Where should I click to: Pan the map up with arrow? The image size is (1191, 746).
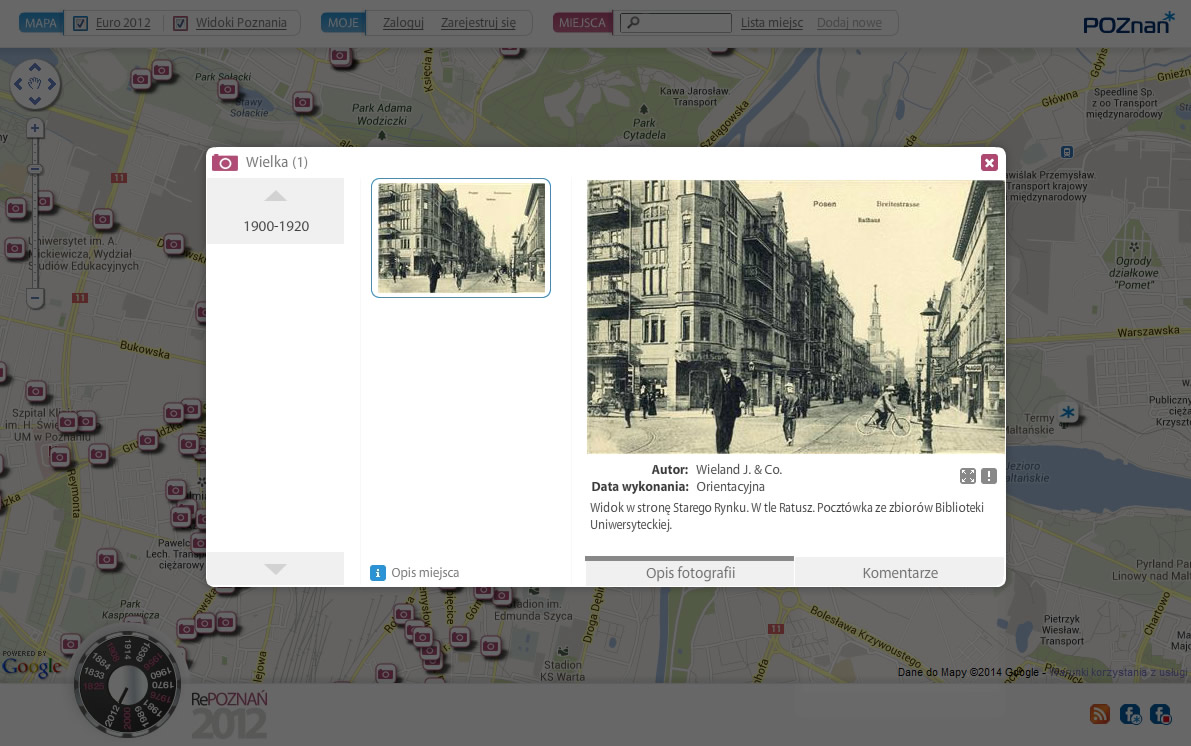pyautogui.click(x=36, y=68)
